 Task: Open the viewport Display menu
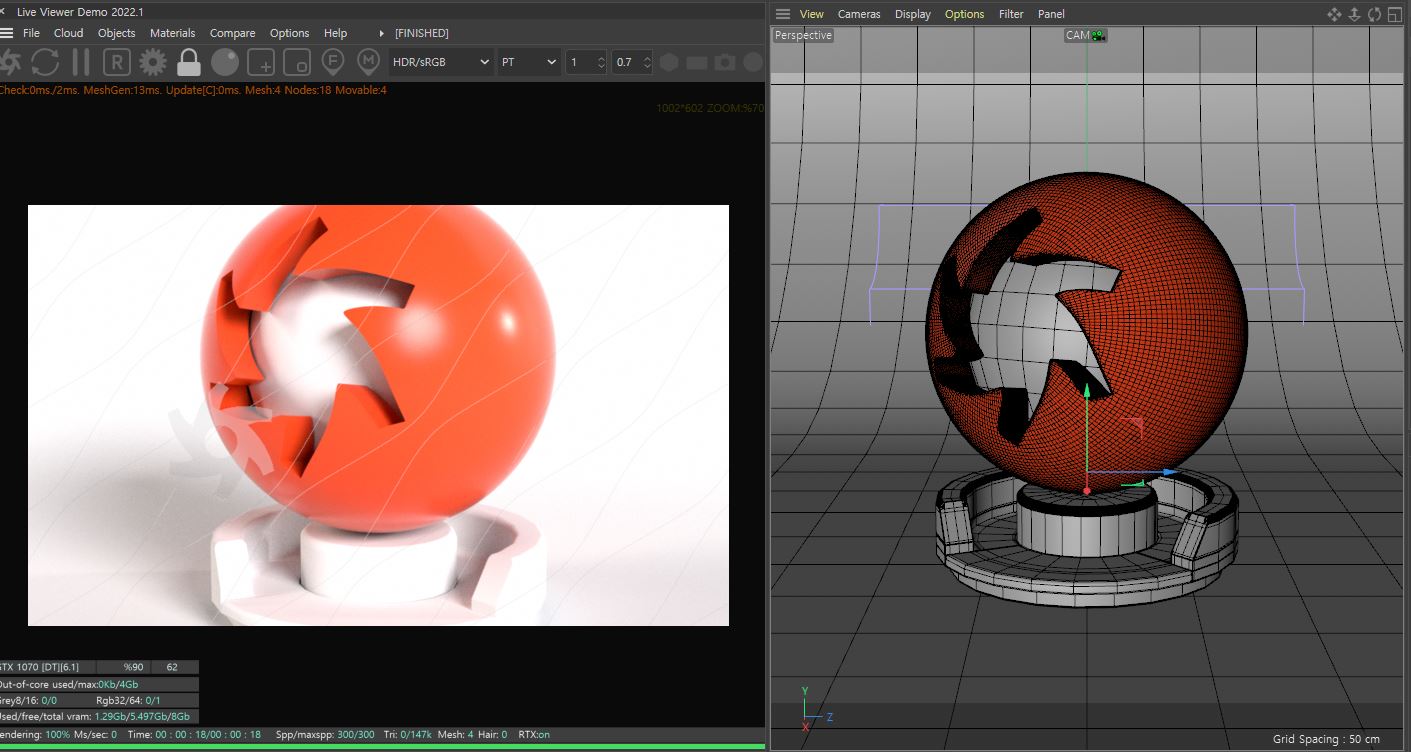913,14
